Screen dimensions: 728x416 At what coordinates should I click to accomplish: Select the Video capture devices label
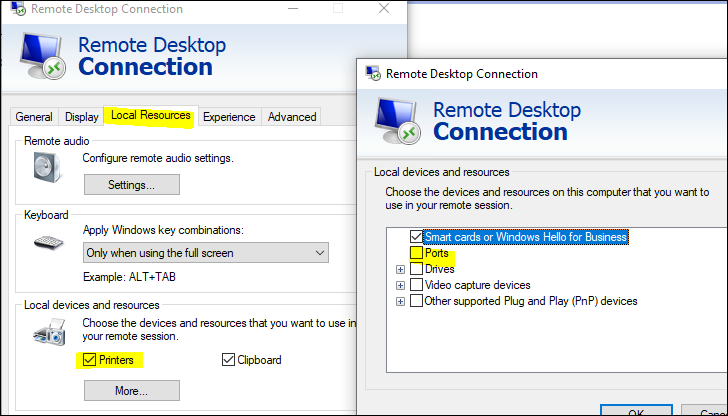tap(478, 285)
